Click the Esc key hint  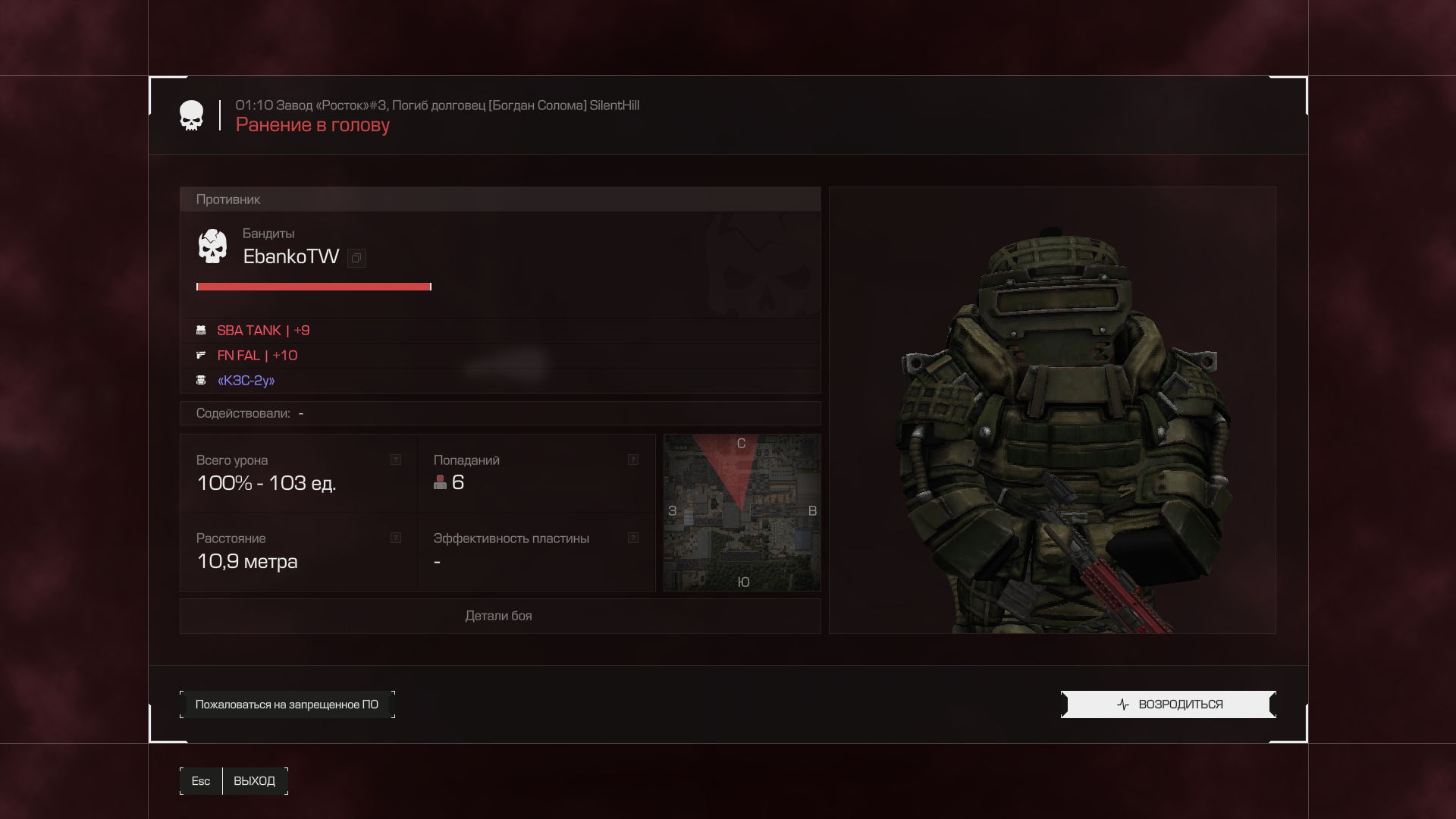pyautogui.click(x=201, y=781)
